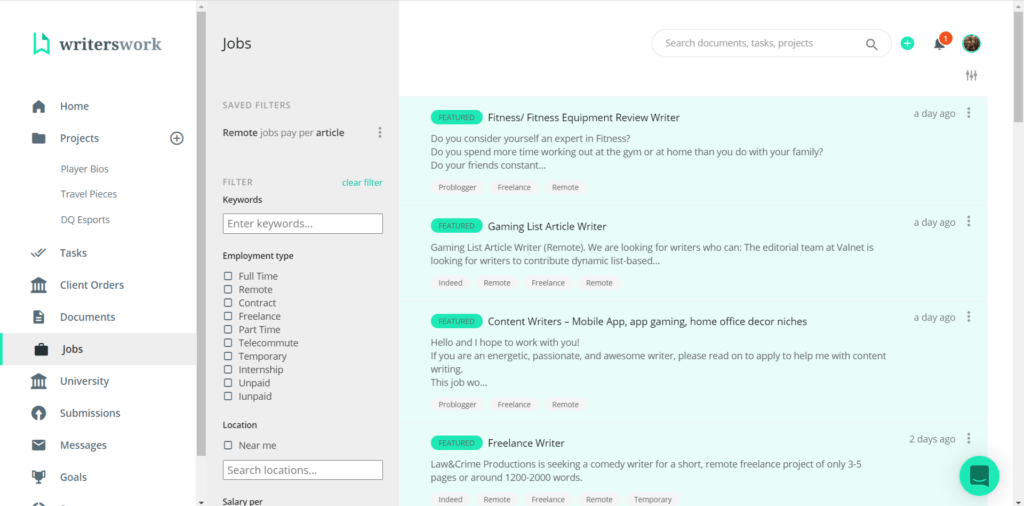The height and width of the screenshot is (506, 1024).
Task: Open notifications bell
Action: (940, 44)
